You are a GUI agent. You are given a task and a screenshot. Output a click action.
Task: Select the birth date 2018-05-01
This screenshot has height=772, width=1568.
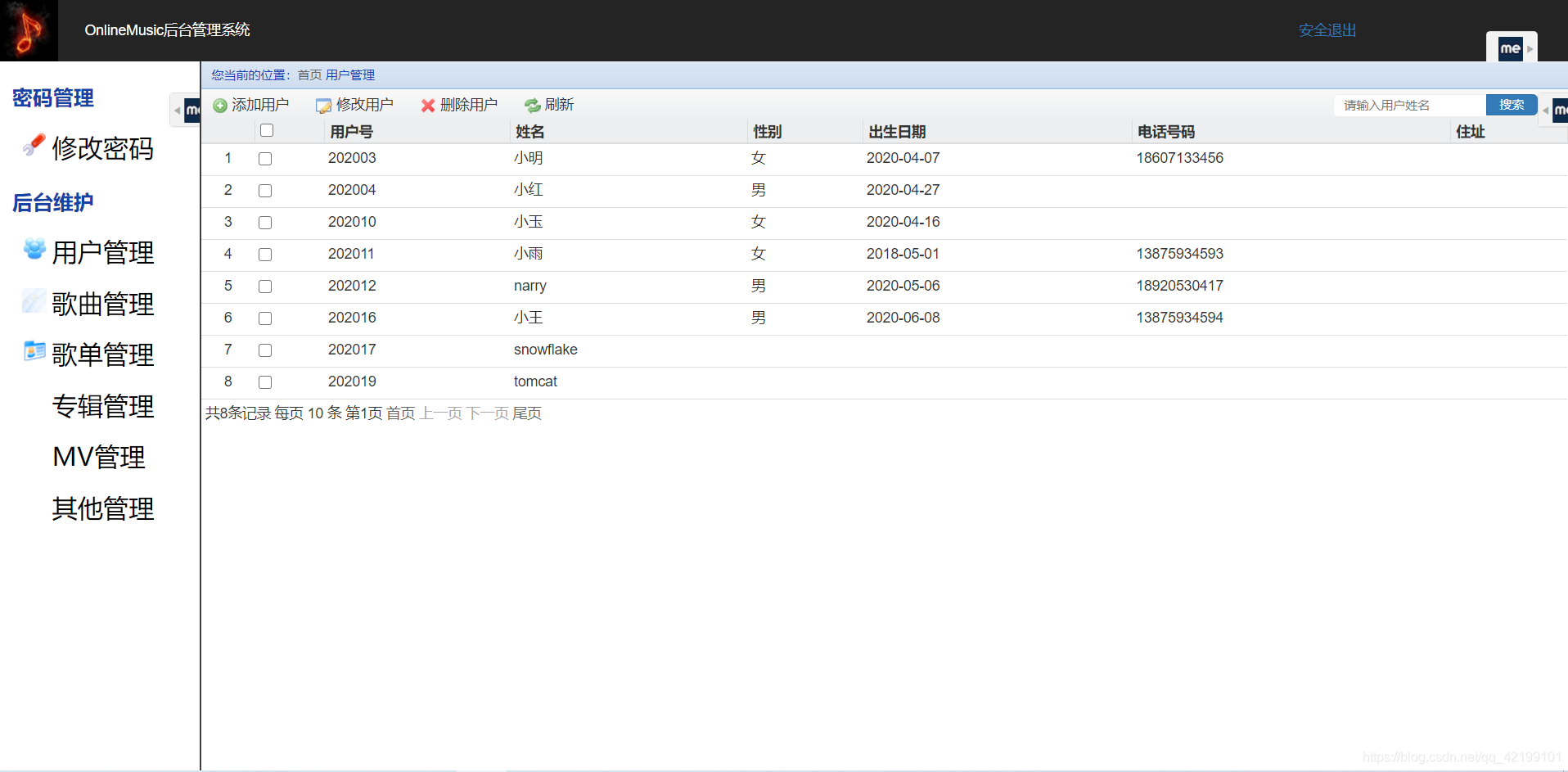click(x=903, y=254)
